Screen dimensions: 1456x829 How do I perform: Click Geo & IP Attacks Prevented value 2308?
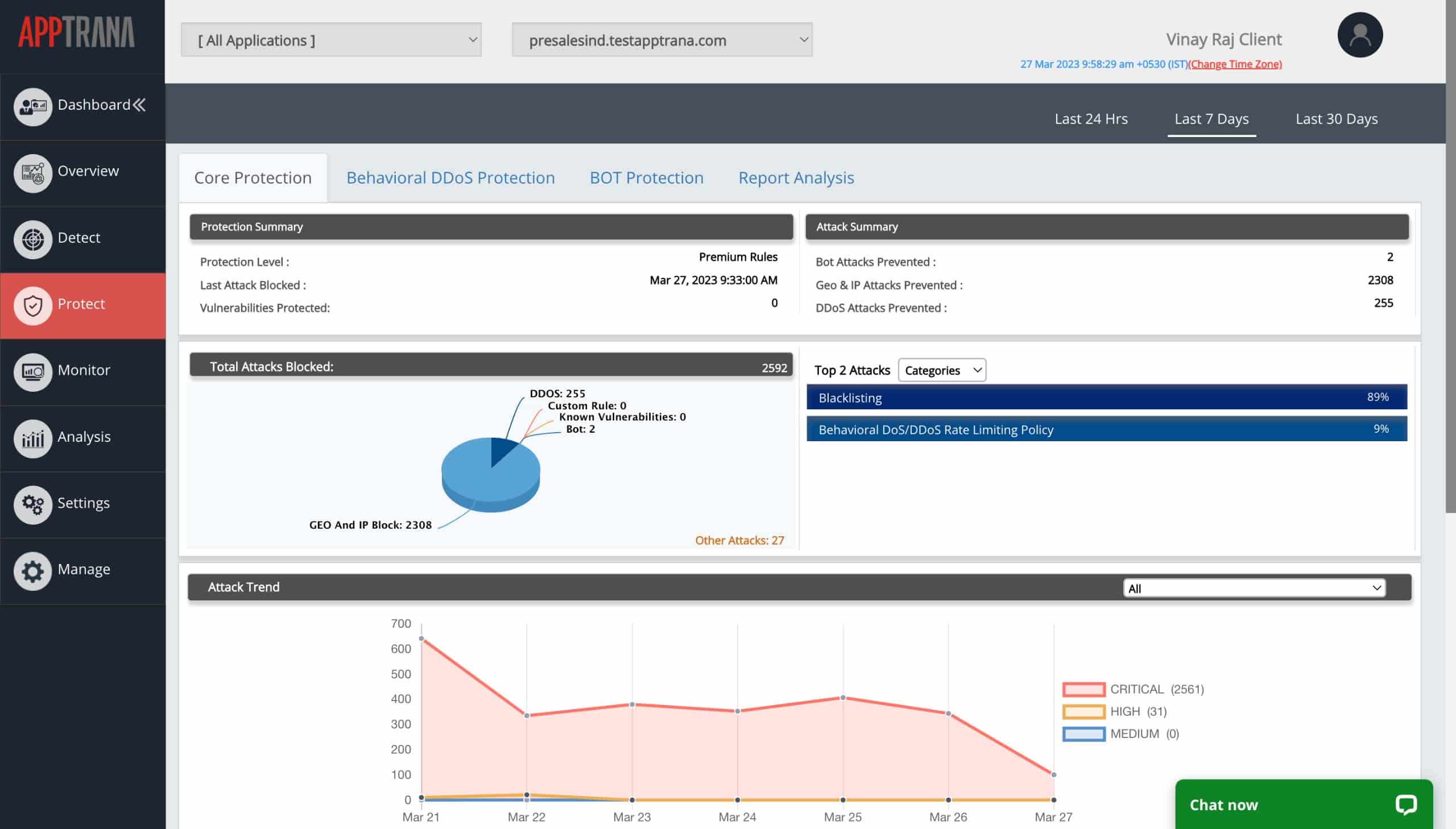[1380, 280]
